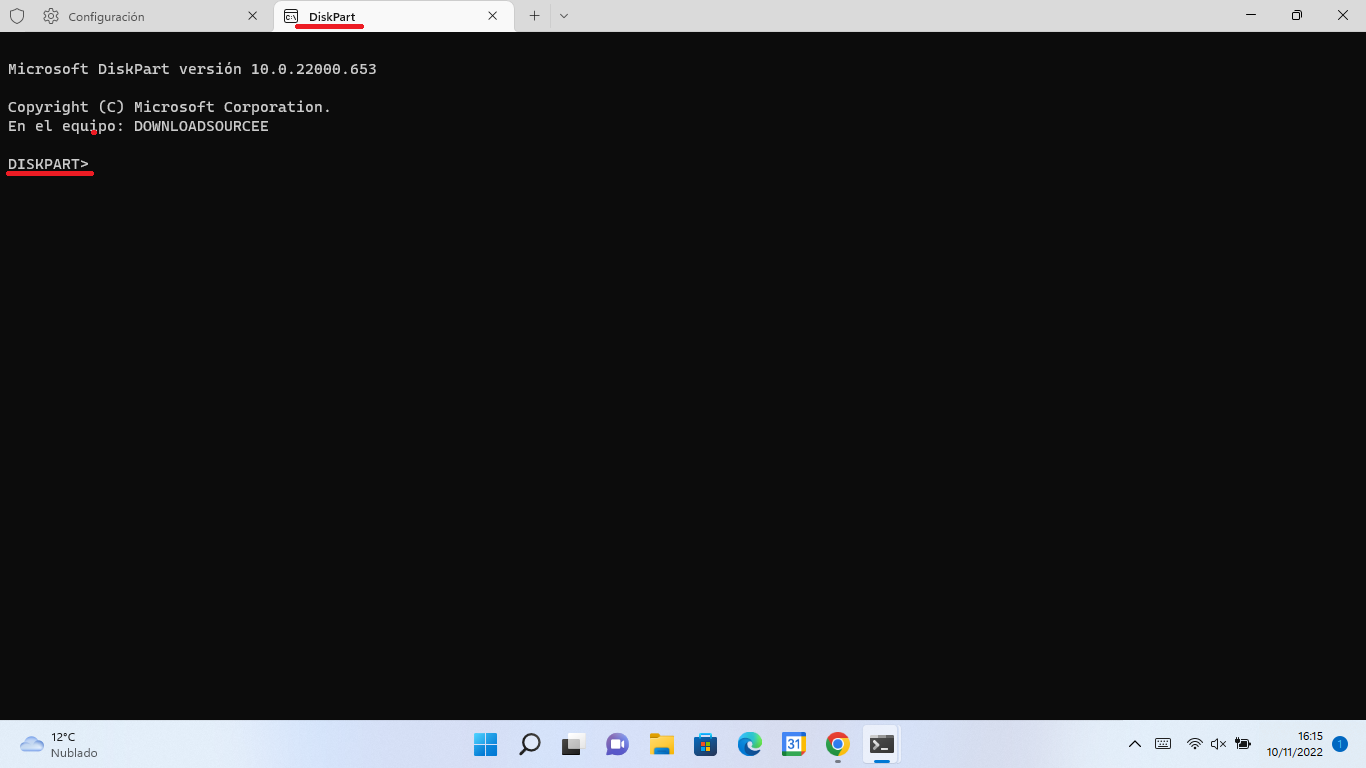Open the calendar app on the taskbar
The height and width of the screenshot is (768, 1366).
pos(794,744)
